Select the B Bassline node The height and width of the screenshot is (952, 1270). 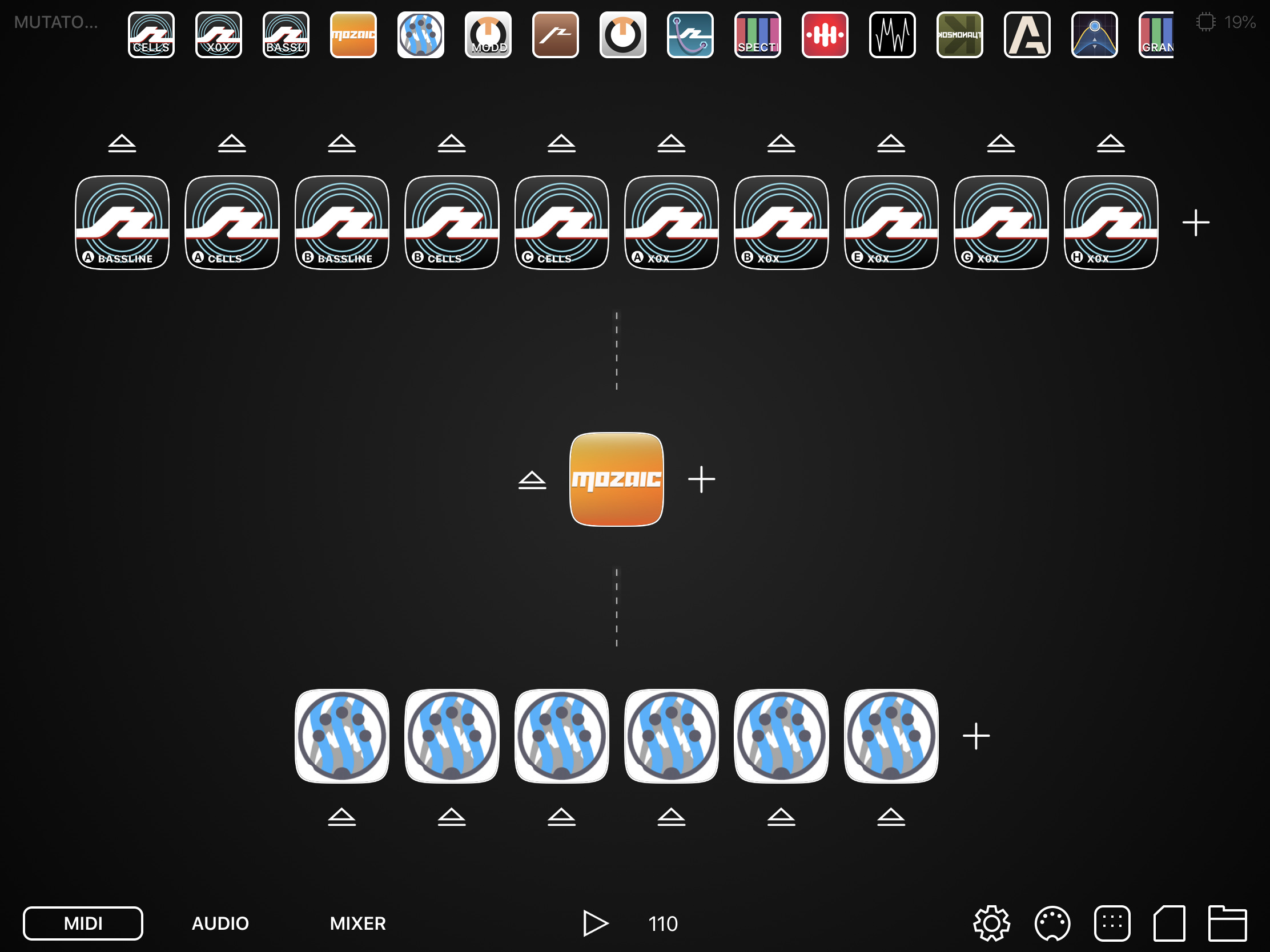point(342,223)
